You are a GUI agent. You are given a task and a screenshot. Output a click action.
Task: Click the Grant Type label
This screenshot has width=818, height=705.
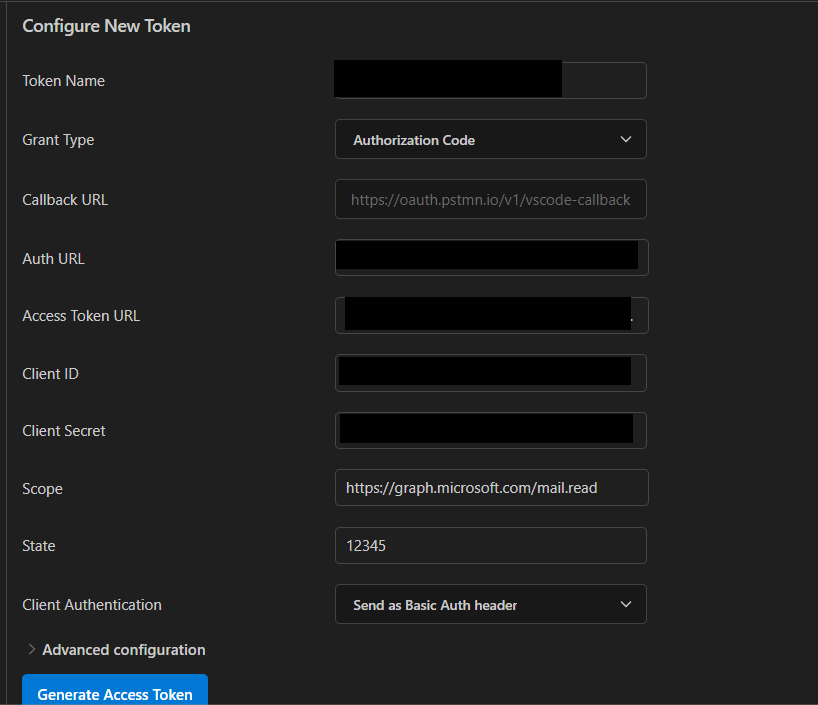tap(58, 140)
